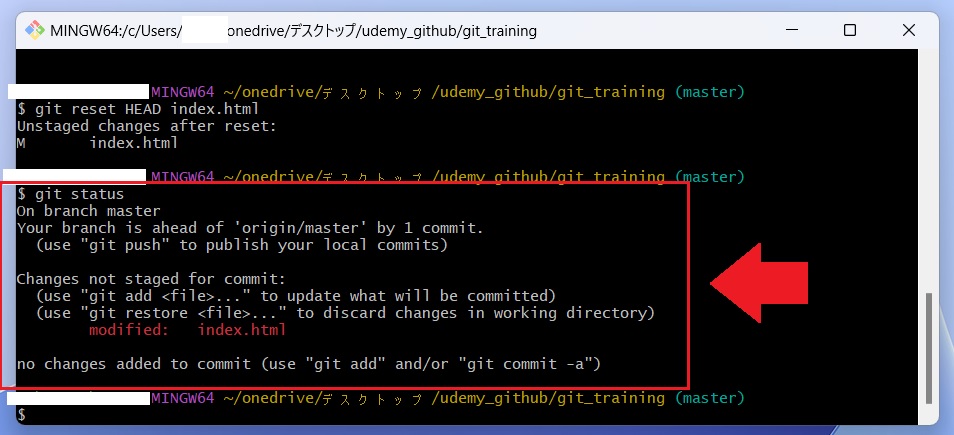Click the red index.html file name
Screen dimensions: 954x435
coord(242,330)
